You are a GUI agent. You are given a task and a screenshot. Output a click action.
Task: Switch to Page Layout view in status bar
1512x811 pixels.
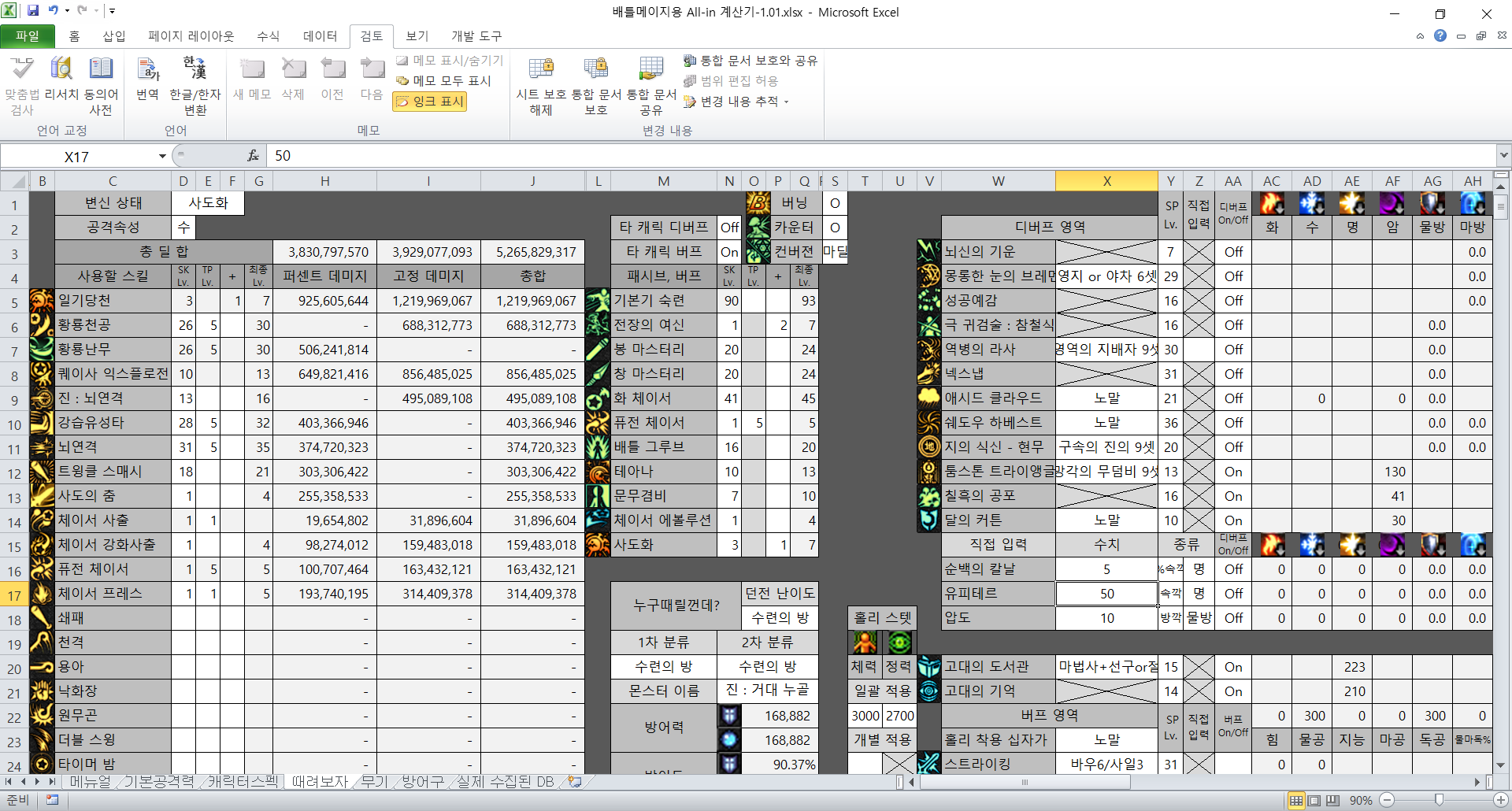(x=1314, y=801)
